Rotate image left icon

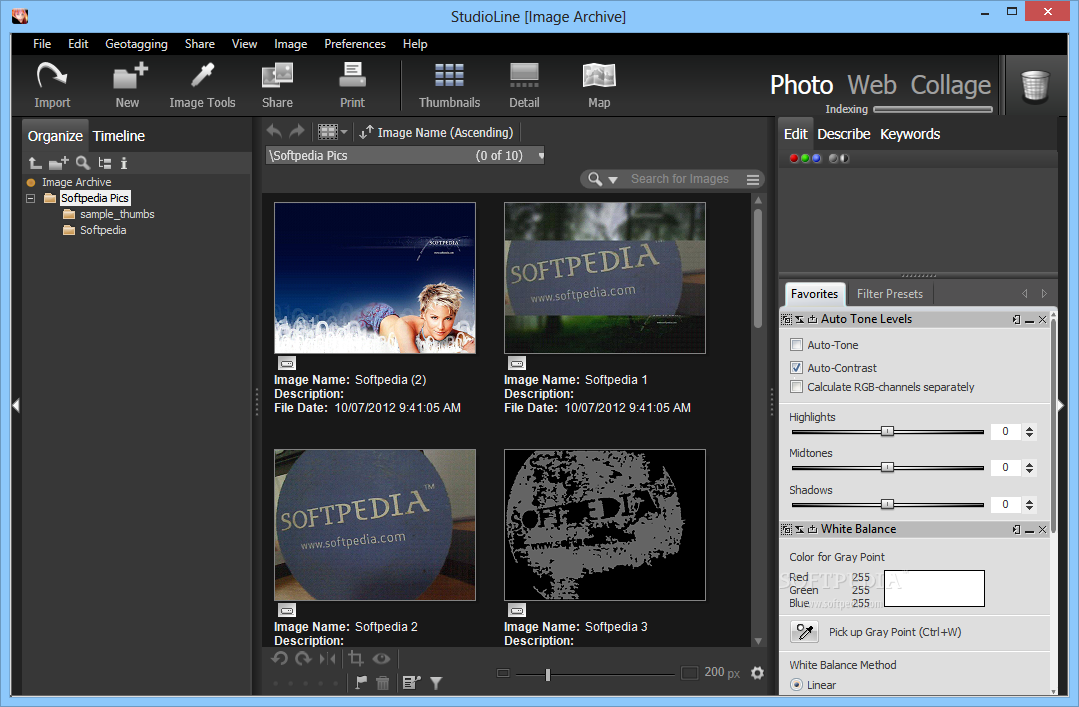(279, 659)
